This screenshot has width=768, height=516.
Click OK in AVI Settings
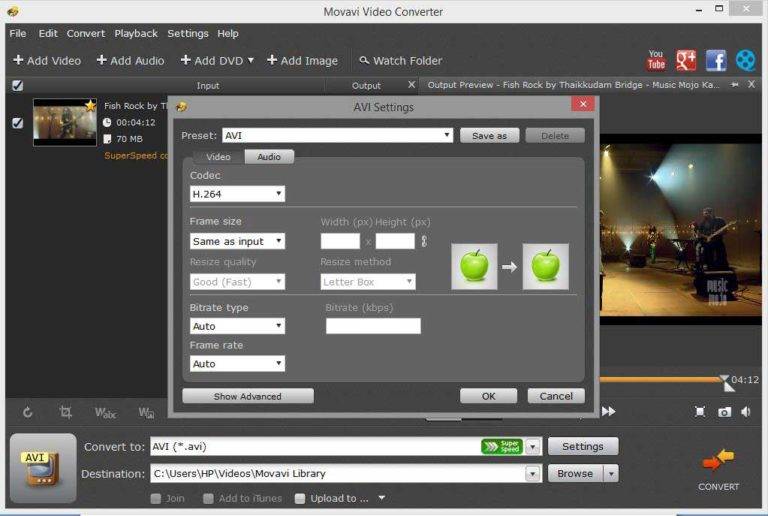click(488, 396)
